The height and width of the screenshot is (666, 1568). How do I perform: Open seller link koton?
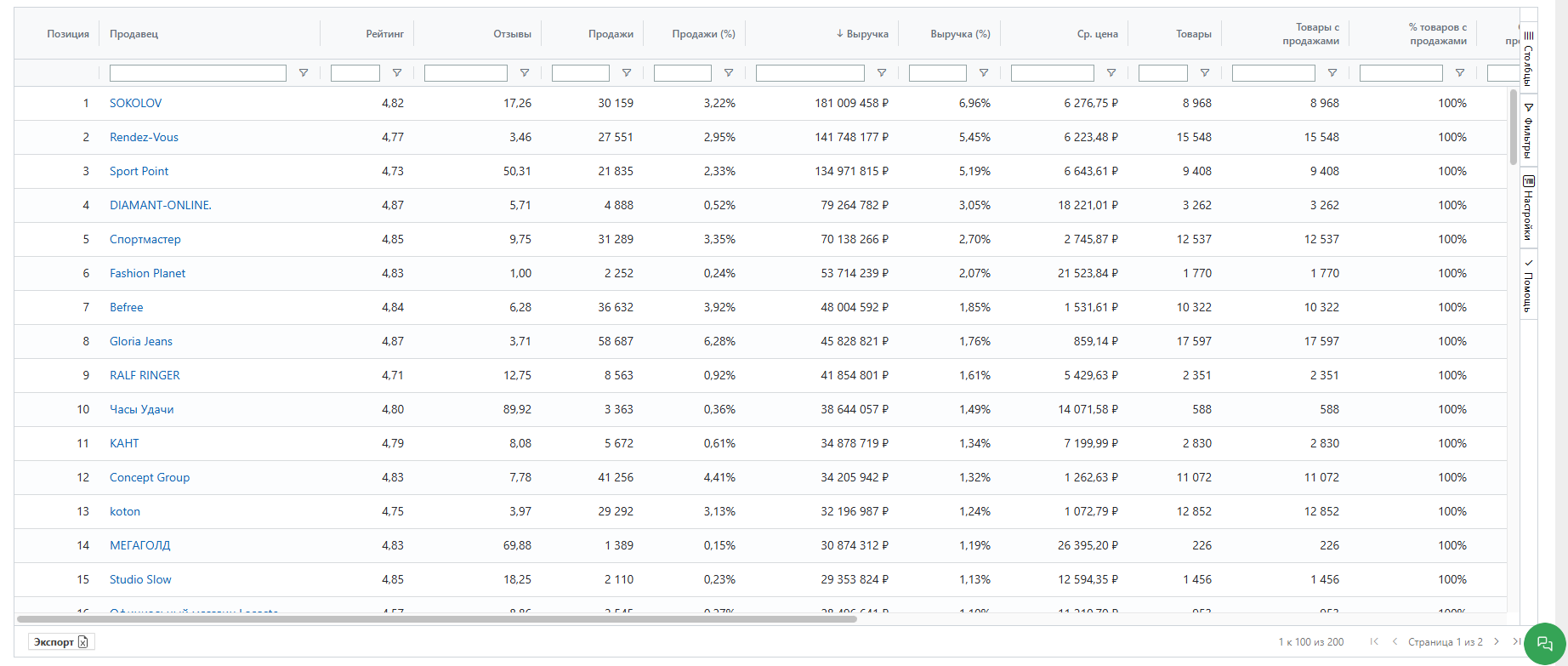point(125,511)
